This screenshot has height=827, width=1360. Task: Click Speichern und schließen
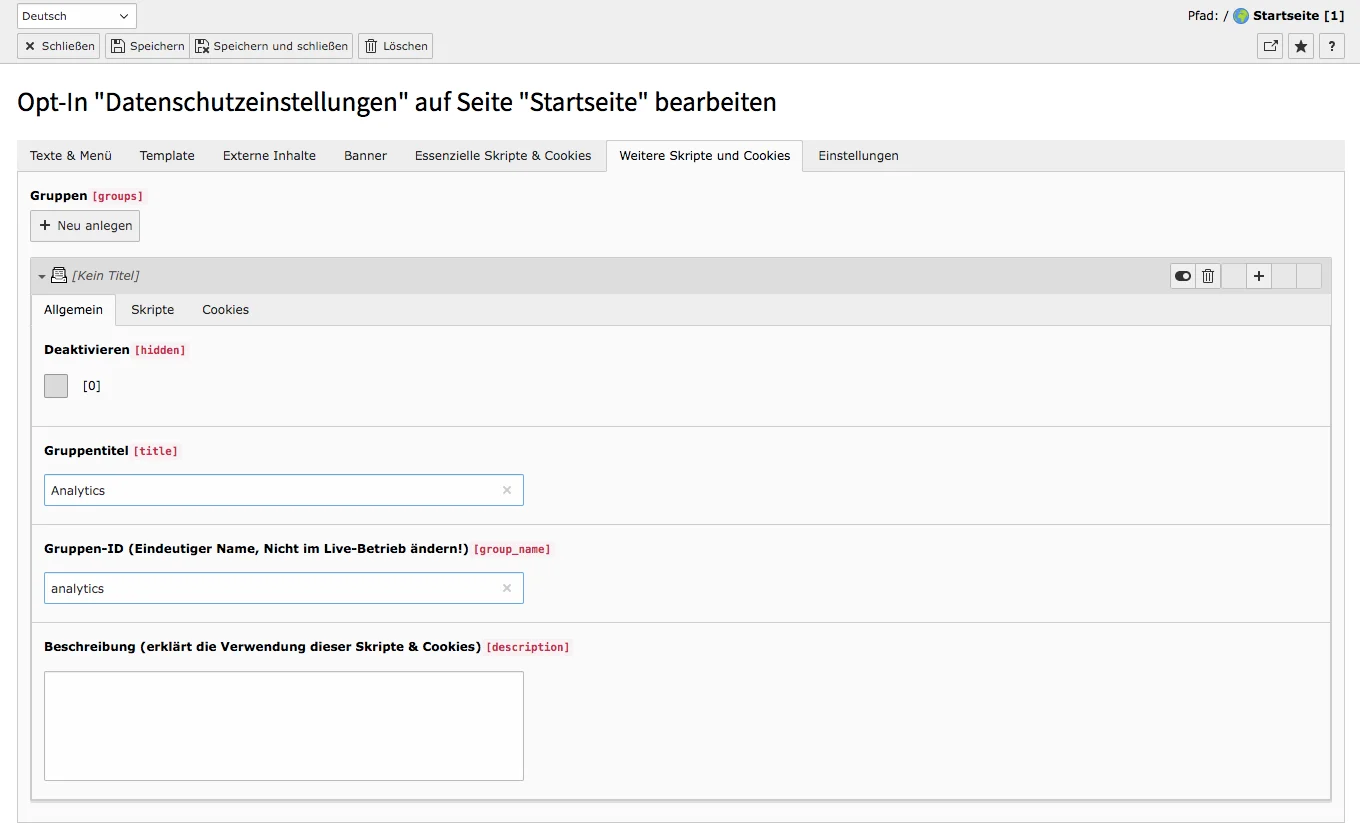click(x=271, y=46)
